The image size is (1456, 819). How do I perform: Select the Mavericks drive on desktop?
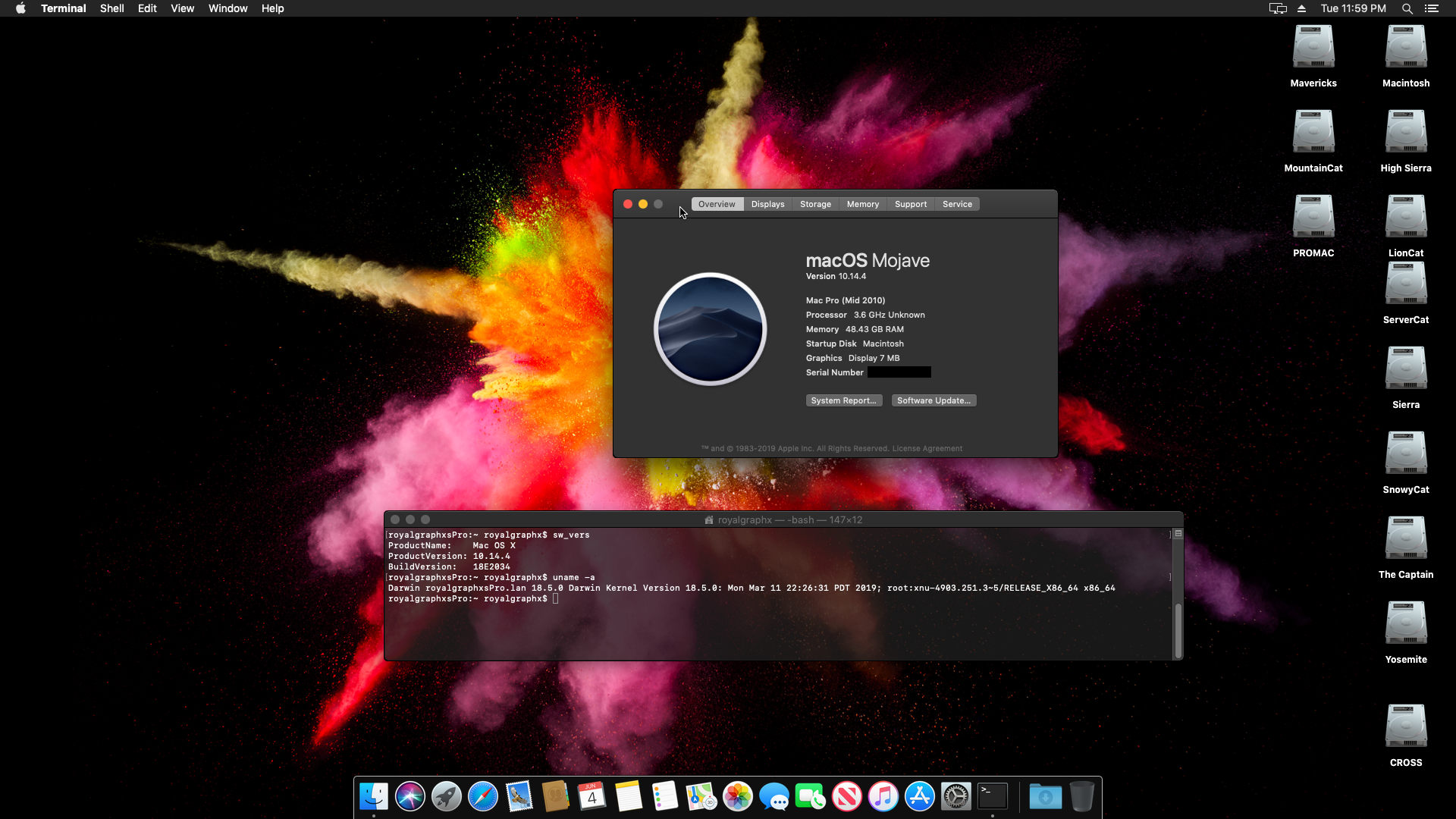point(1313,47)
